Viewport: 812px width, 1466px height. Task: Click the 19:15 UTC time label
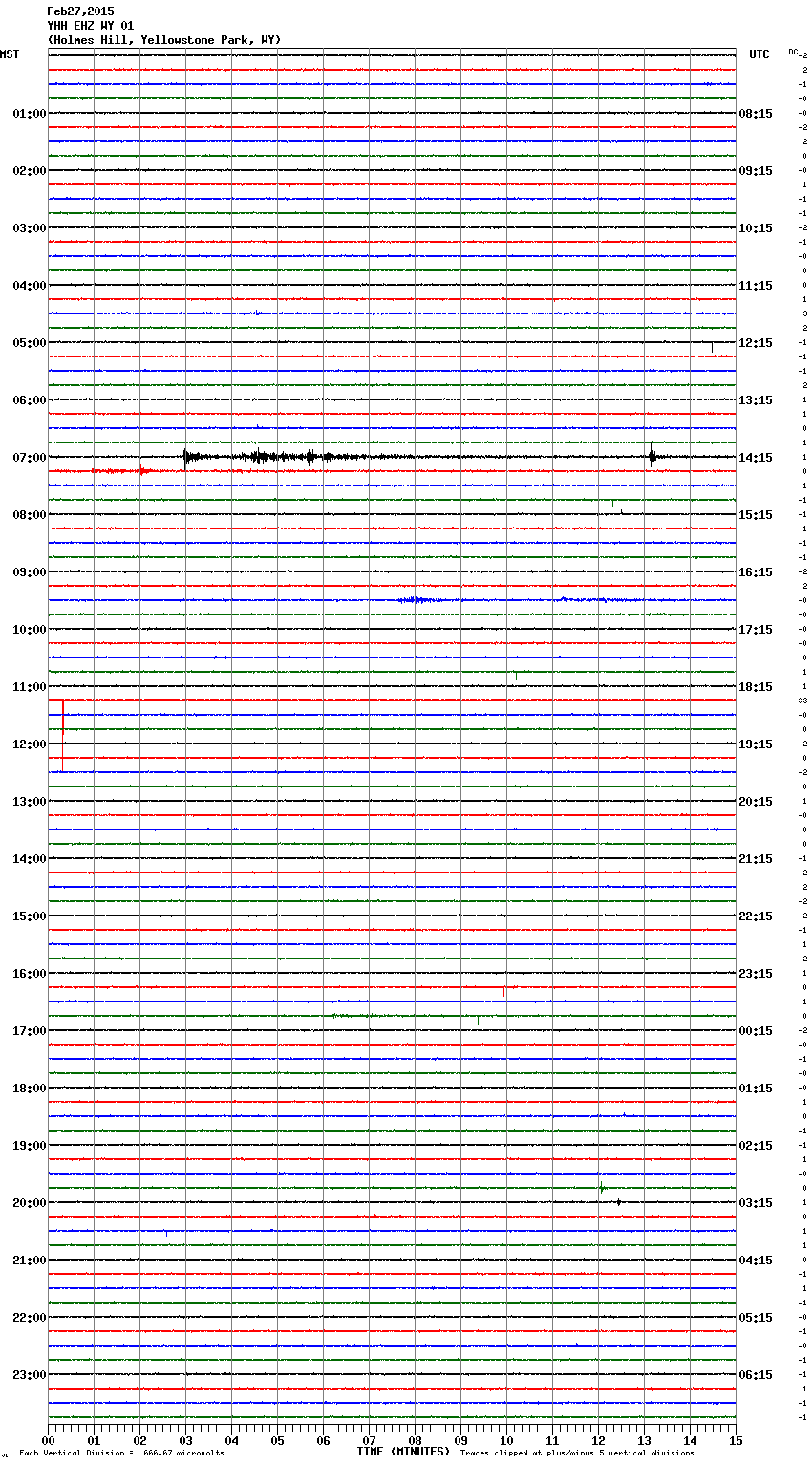click(756, 744)
